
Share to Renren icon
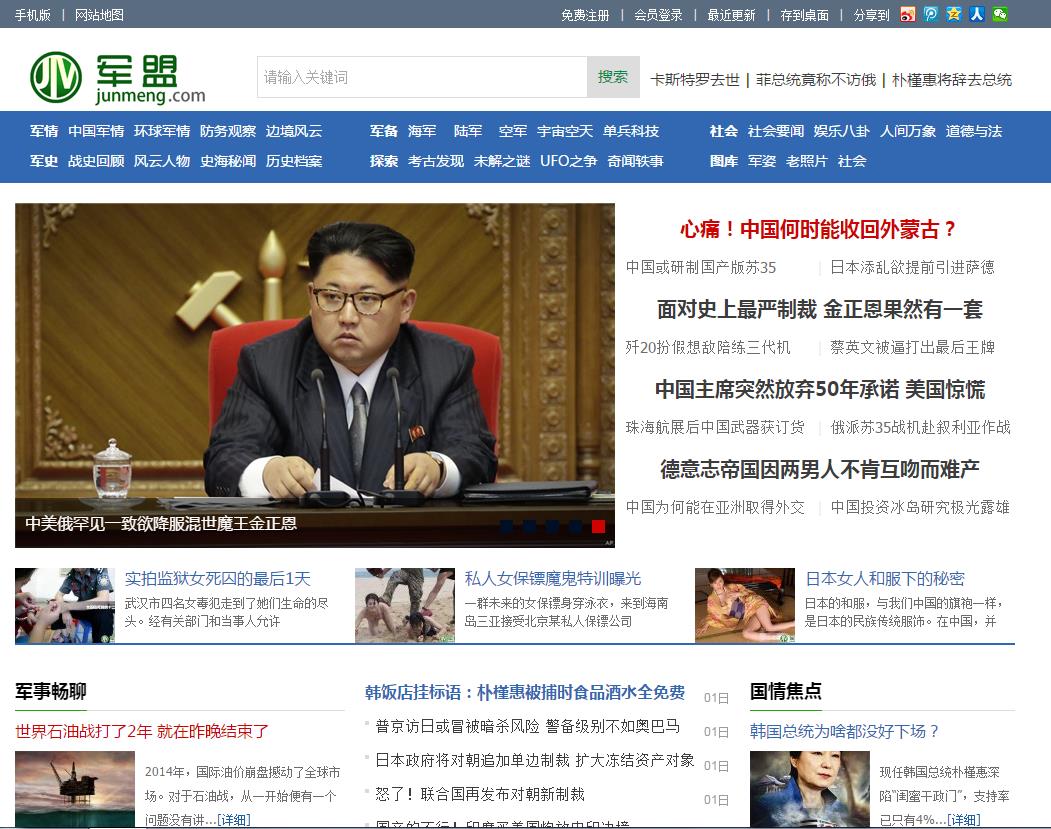pyautogui.click(x=977, y=14)
